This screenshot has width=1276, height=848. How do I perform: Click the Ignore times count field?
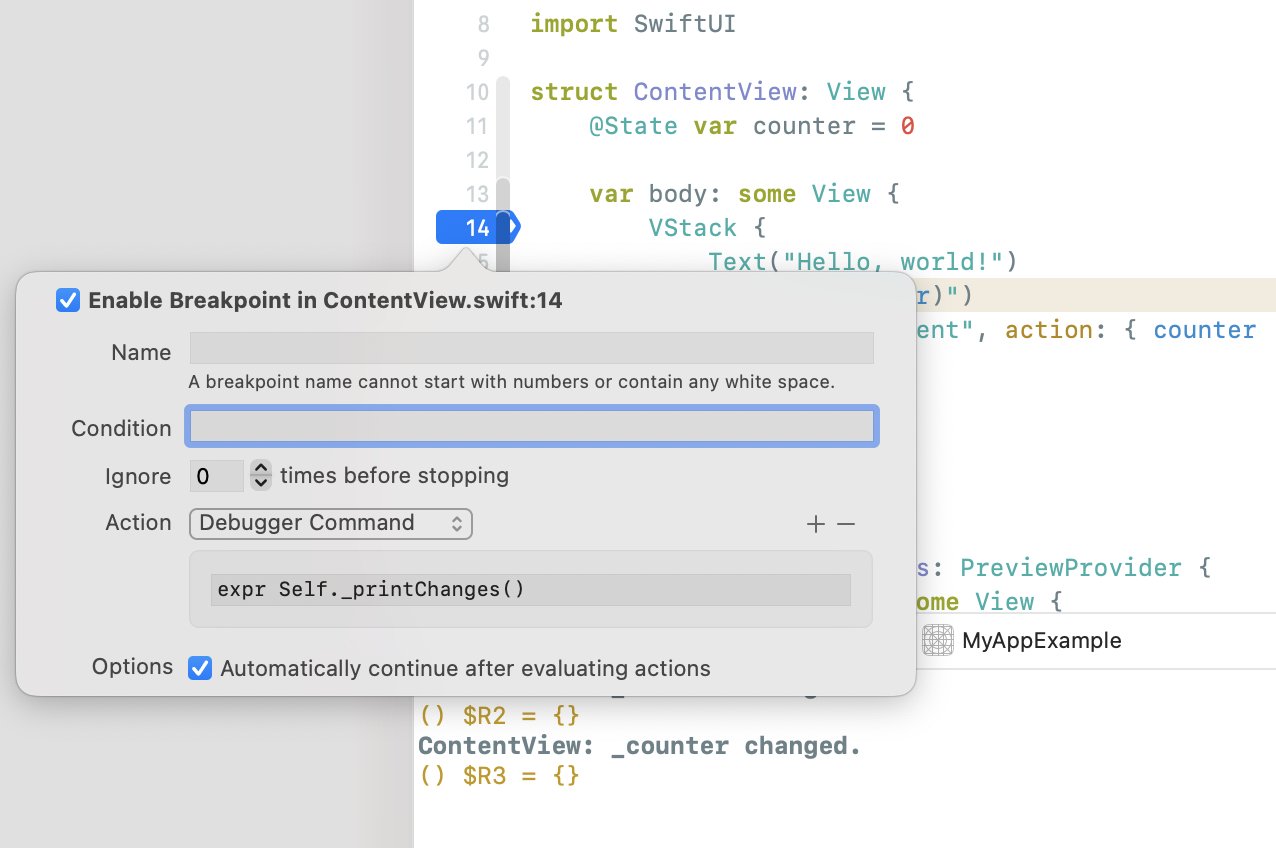click(x=216, y=476)
